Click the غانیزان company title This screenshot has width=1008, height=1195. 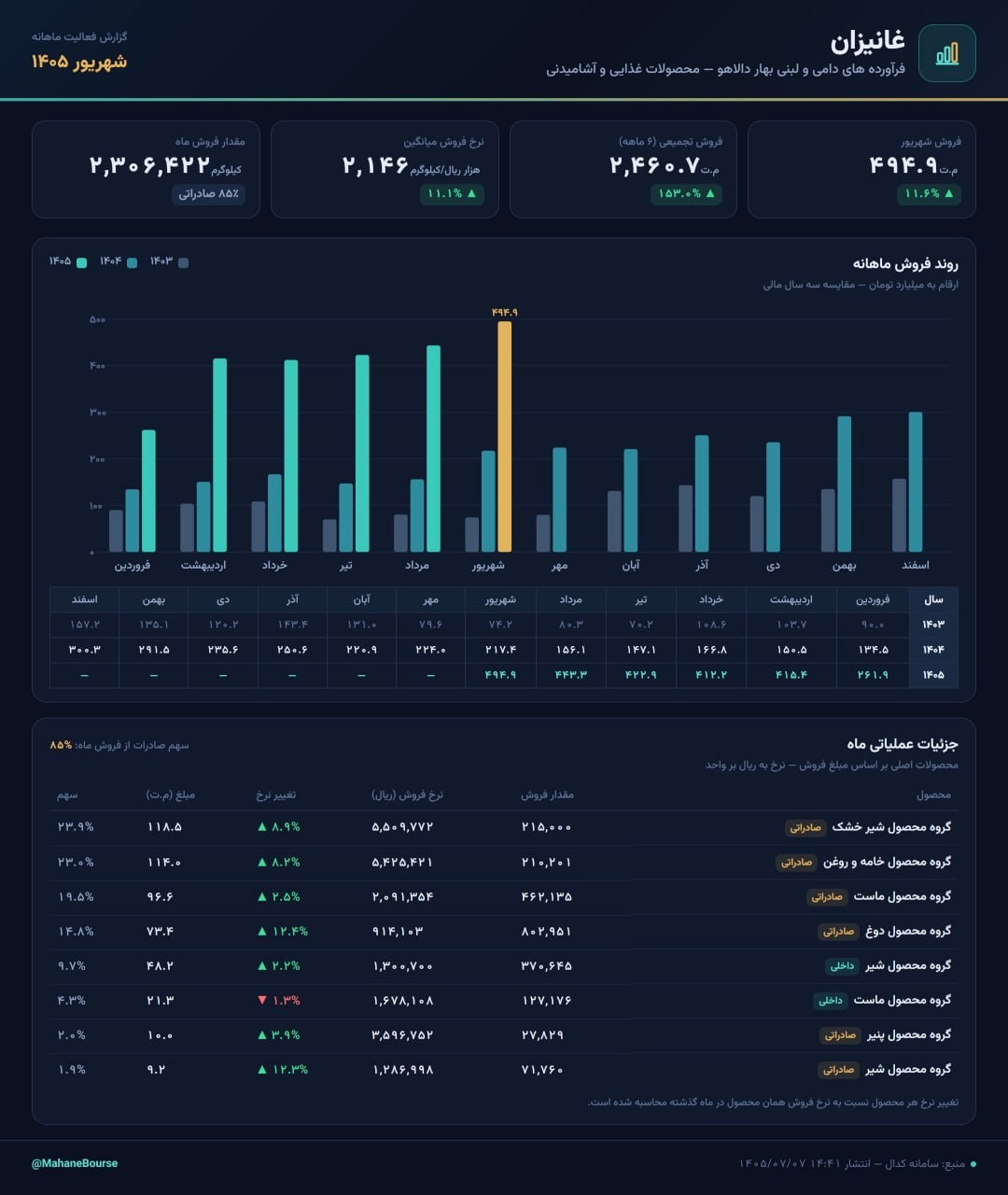point(868,41)
